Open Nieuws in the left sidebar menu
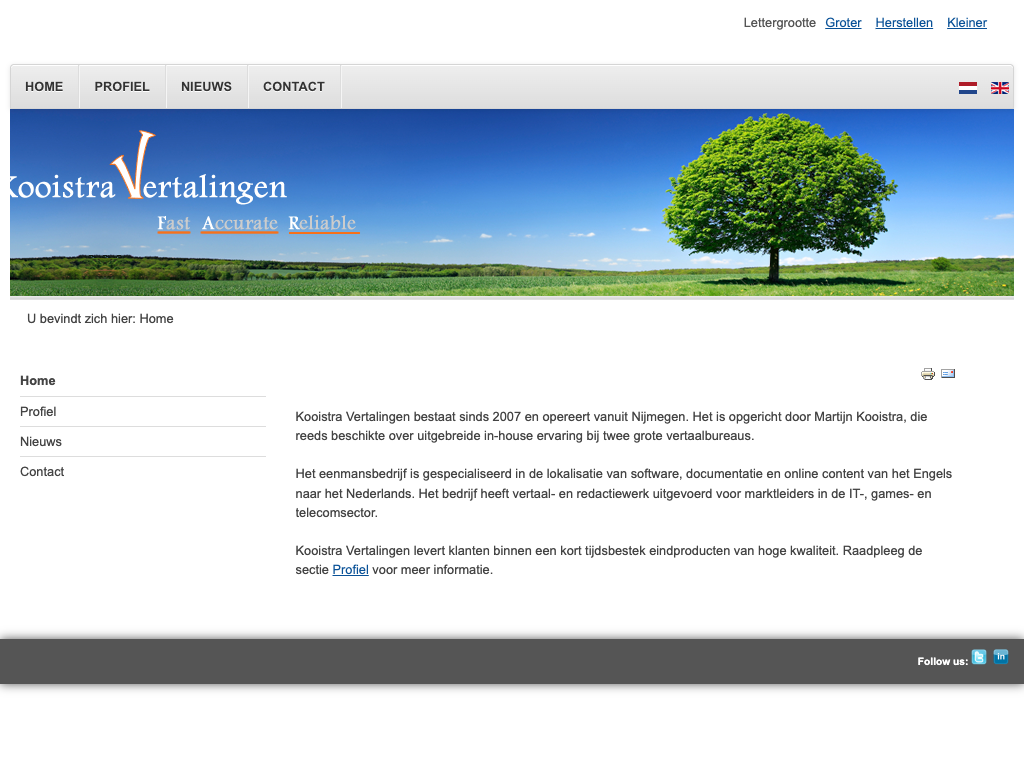The width and height of the screenshot is (1024, 768). (41, 442)
